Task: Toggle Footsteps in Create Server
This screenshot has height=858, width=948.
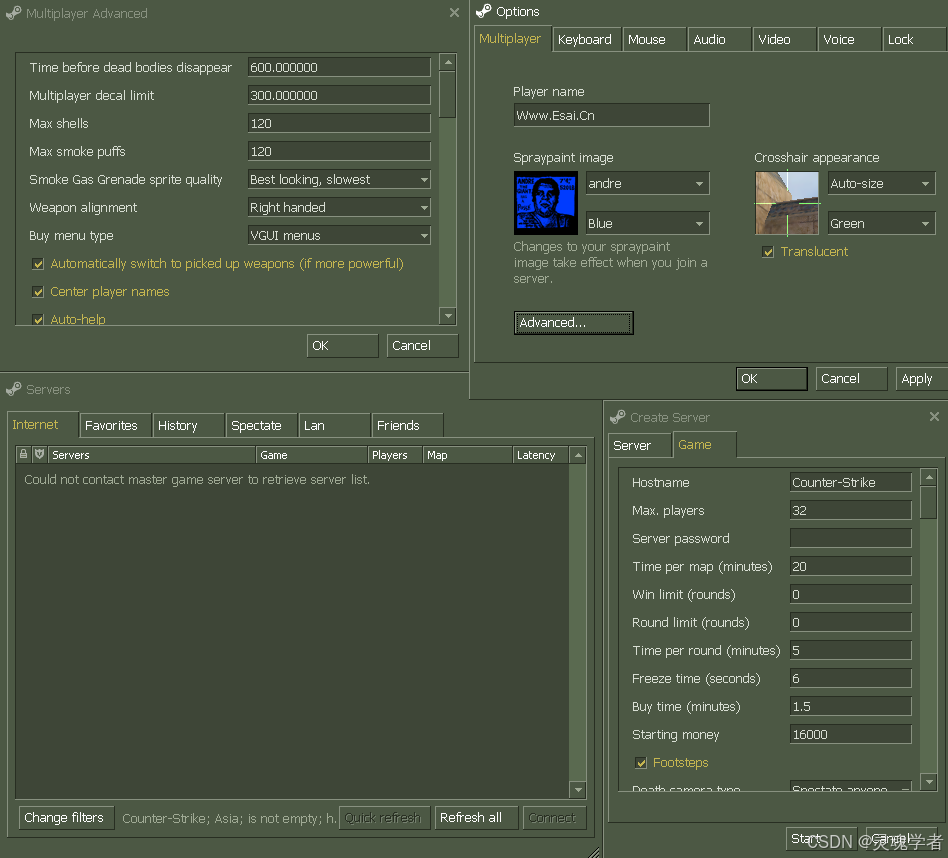Action: click(641, 763)
